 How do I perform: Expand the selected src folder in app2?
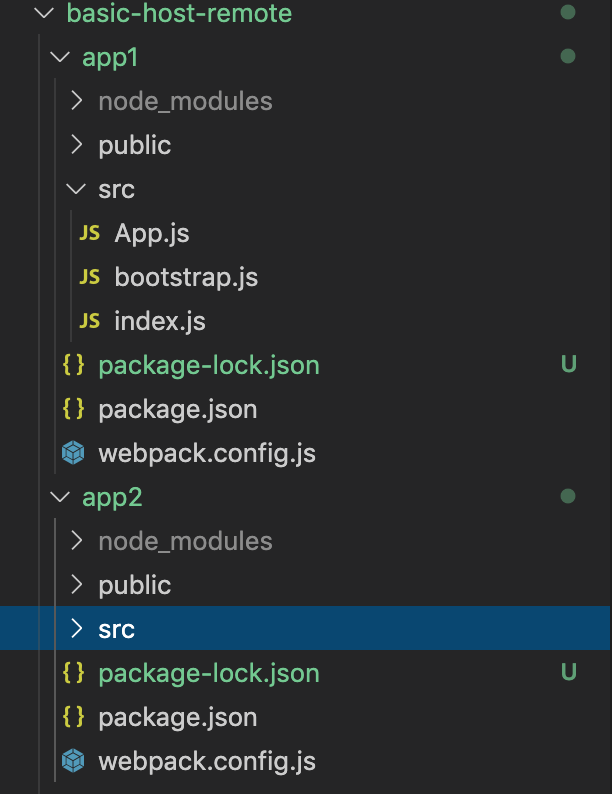point(76,630)
